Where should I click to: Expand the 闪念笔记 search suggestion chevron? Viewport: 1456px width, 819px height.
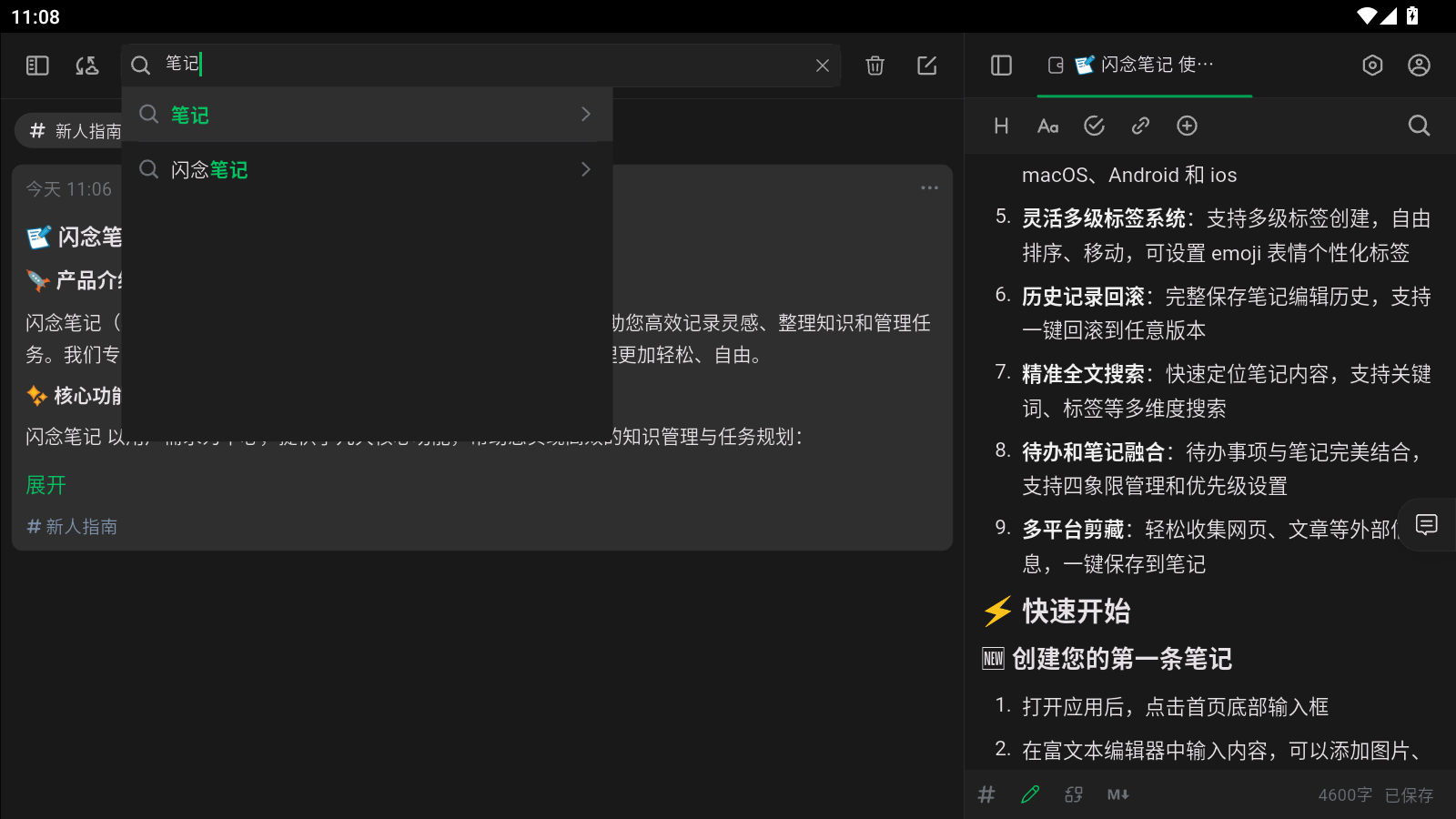(x=585, y=169)
